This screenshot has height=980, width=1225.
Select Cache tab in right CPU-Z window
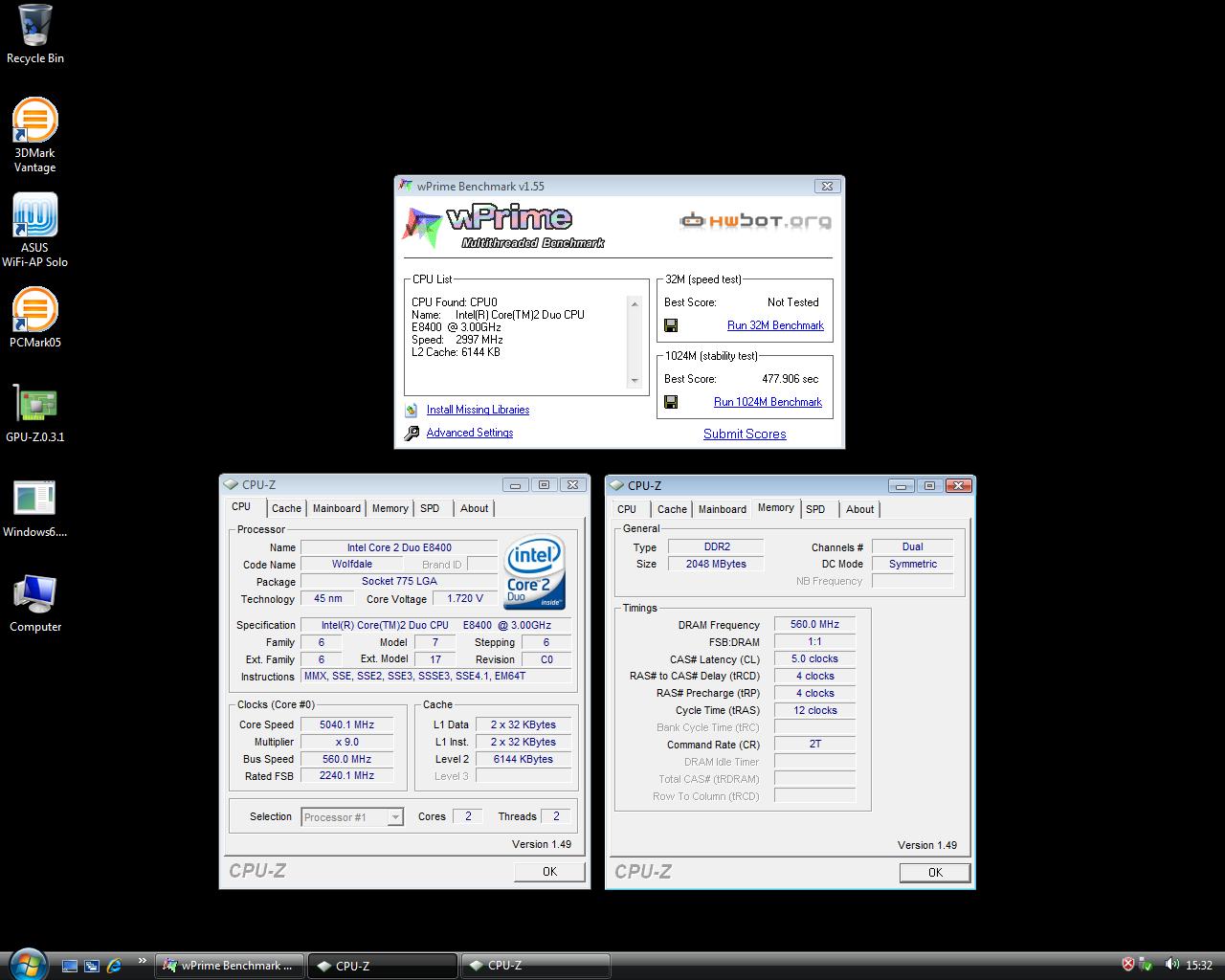pos(672,509)
